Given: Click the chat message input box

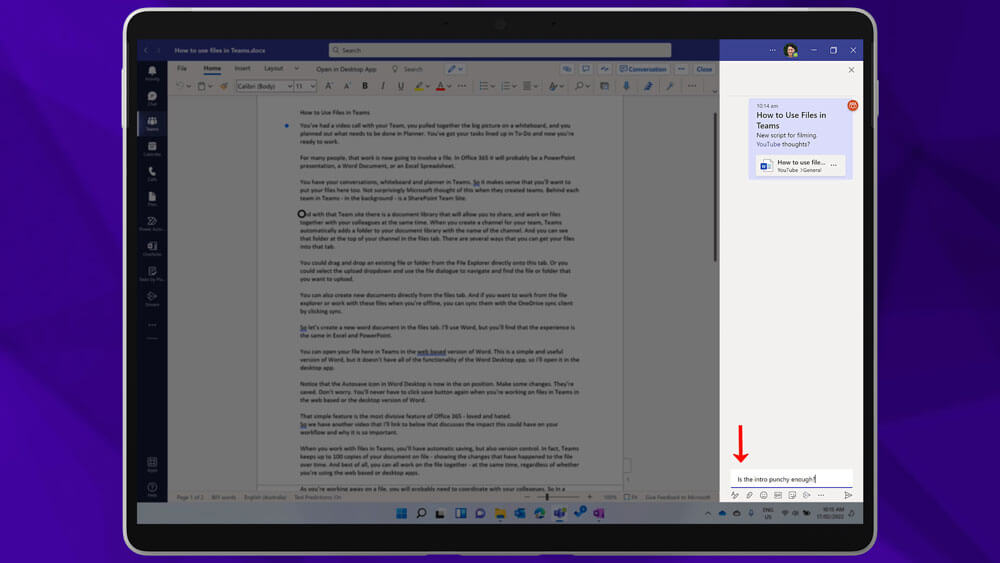Looking at the screenshot, I should pyautogui.click(x=790, y=479).
